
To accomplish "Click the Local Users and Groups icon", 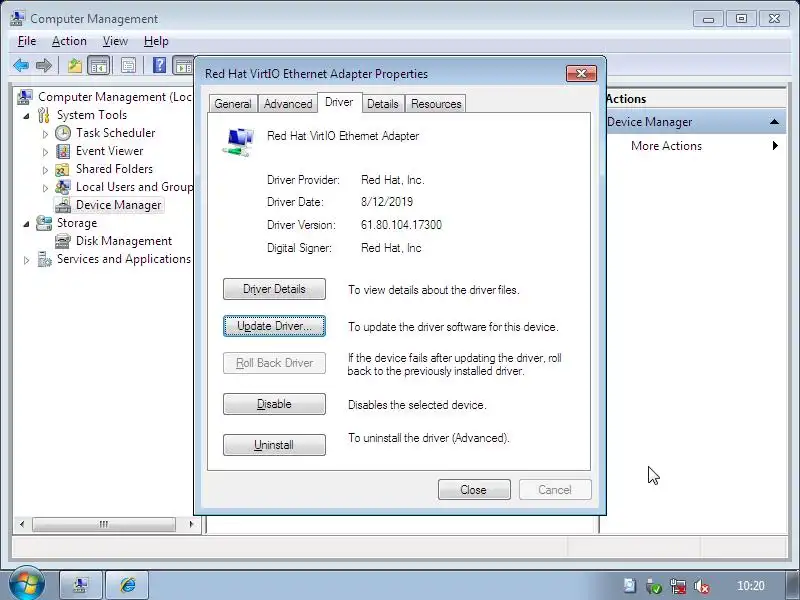I will pos(63,187).
